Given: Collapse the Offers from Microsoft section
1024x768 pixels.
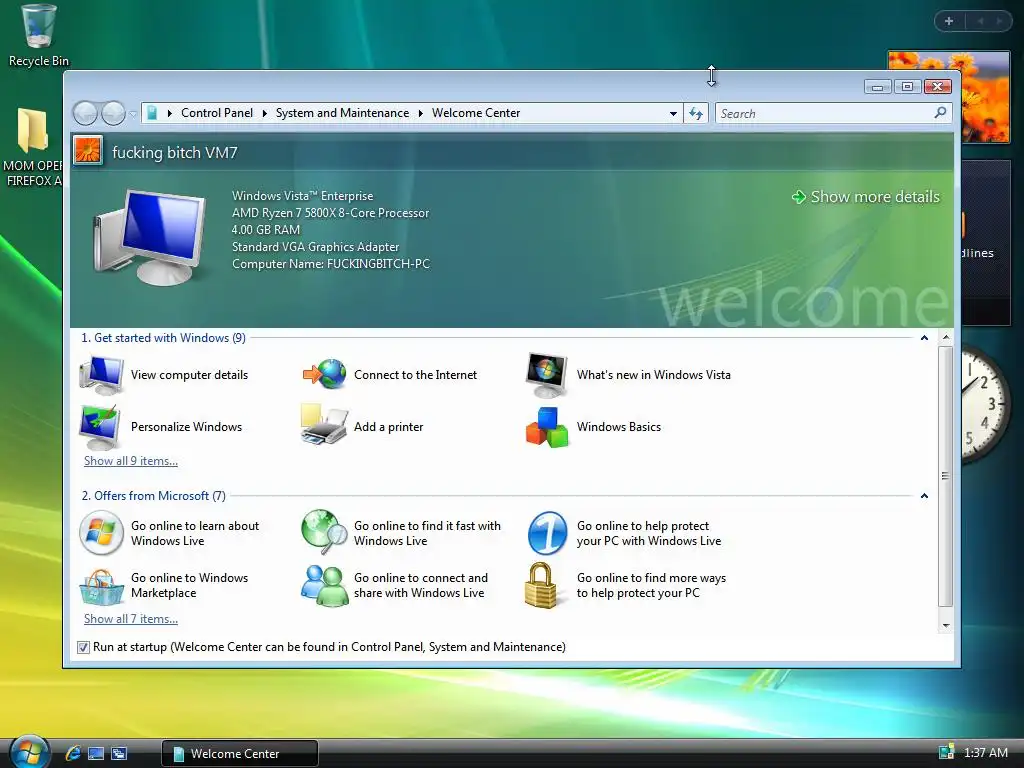Looking at the screenshot, I should (x=924, y=496).
